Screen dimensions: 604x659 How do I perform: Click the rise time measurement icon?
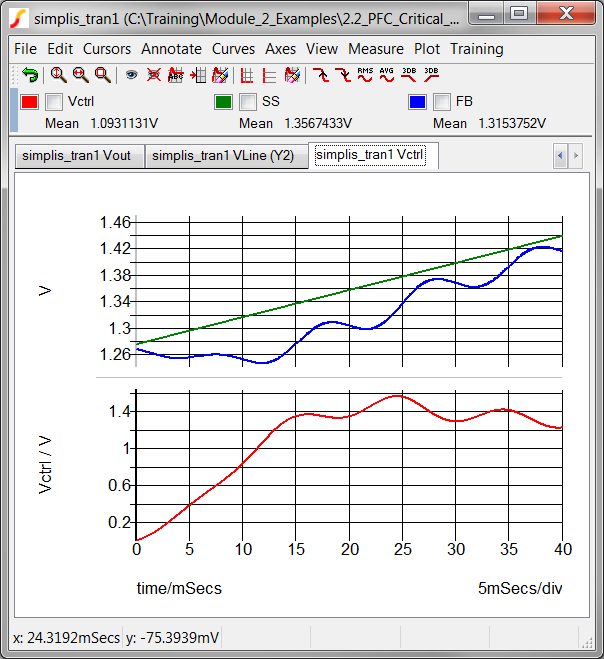[x=321, y=75]
